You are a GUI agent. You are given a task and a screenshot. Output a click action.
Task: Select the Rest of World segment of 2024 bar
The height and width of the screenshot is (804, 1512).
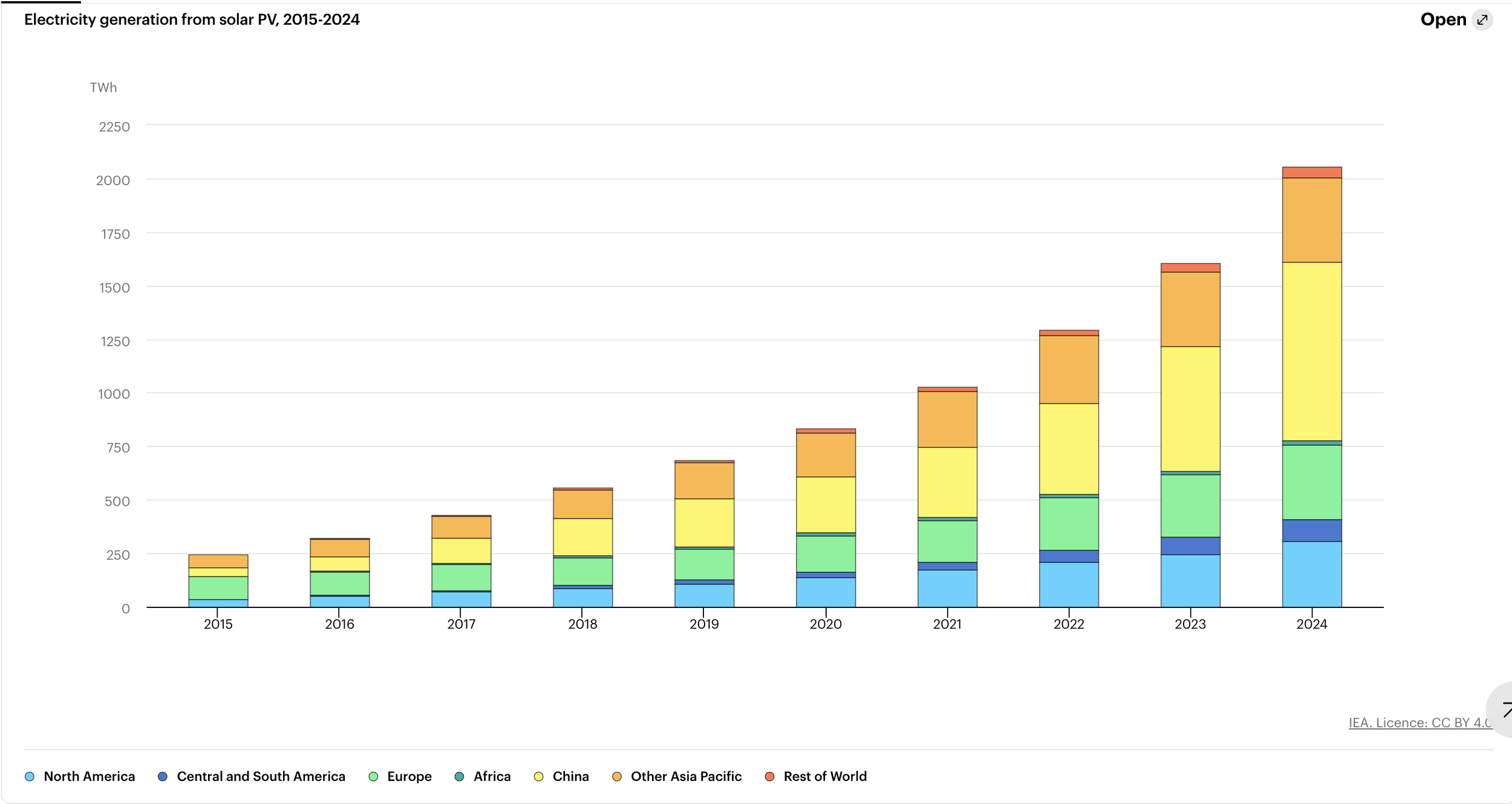tap(1312, 172)
